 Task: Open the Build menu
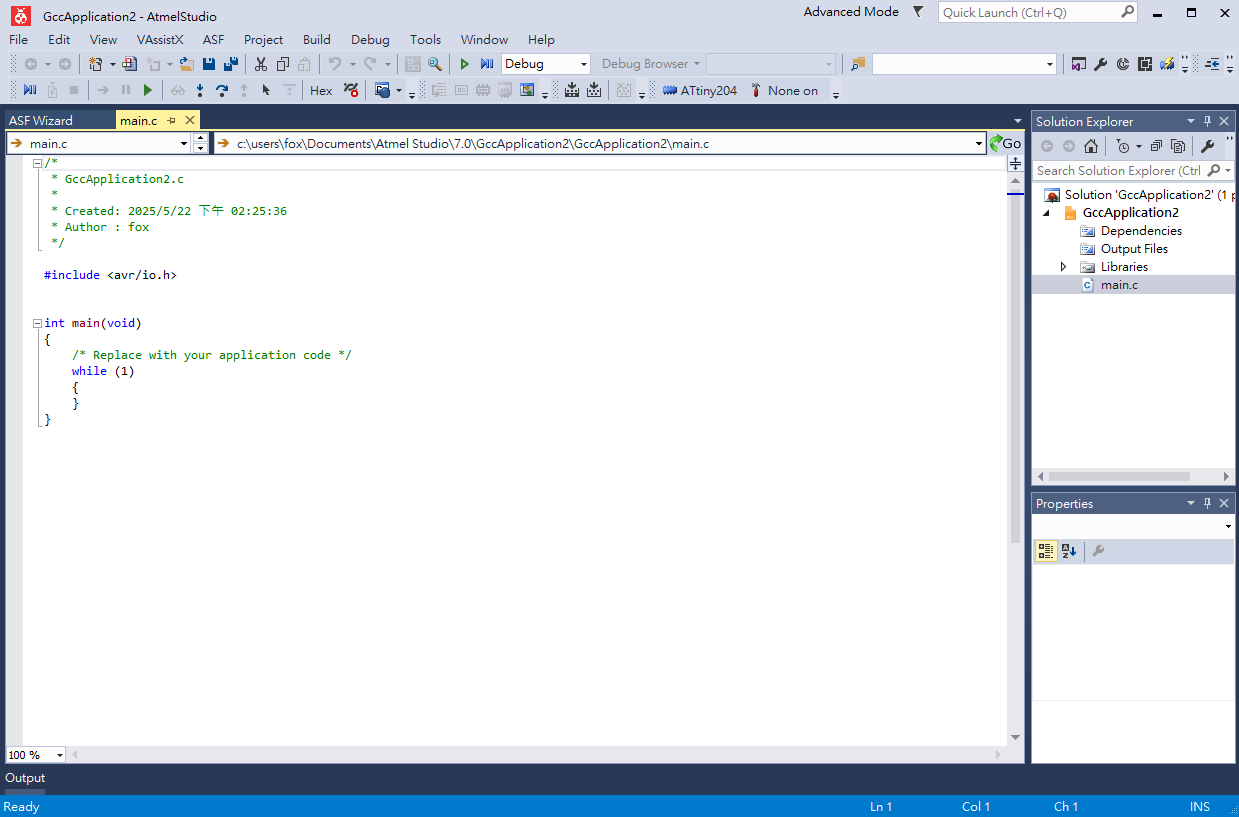pyautogui.click(x=317, y=40)
